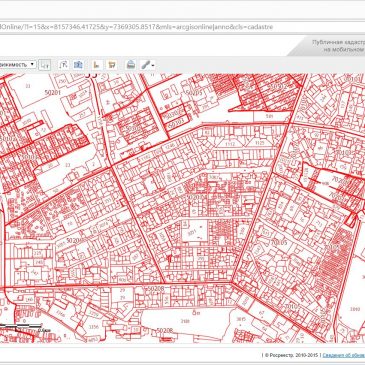Screen dimensions: 365x365
Task: Open the link sharing tool dropdown
Action: coord(147,65)
